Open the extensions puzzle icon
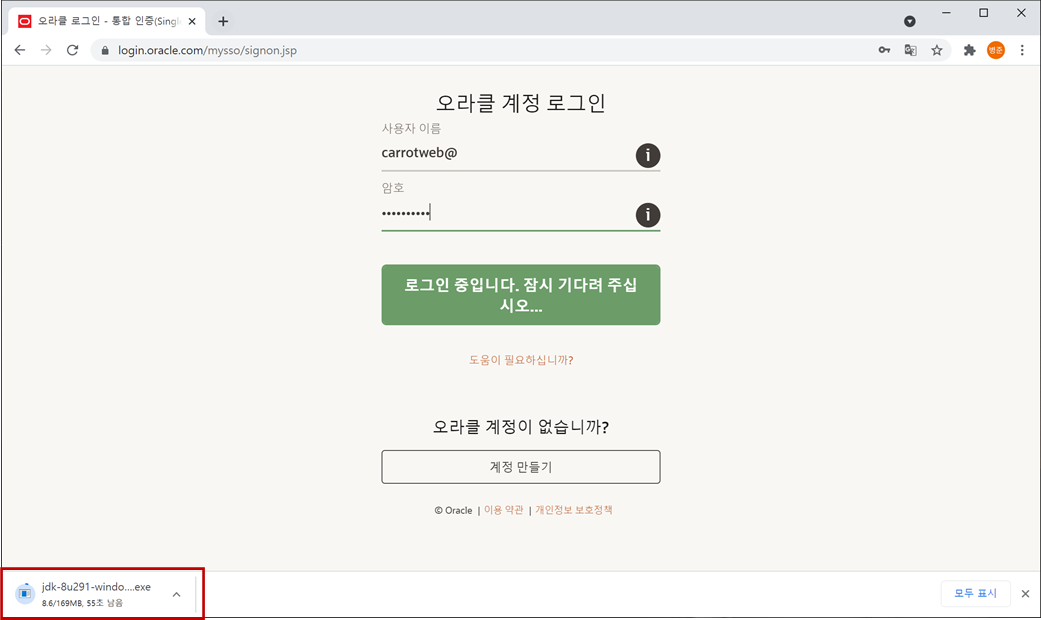The height and width of the screenshot is (620, 1041). tap(969, 50)
